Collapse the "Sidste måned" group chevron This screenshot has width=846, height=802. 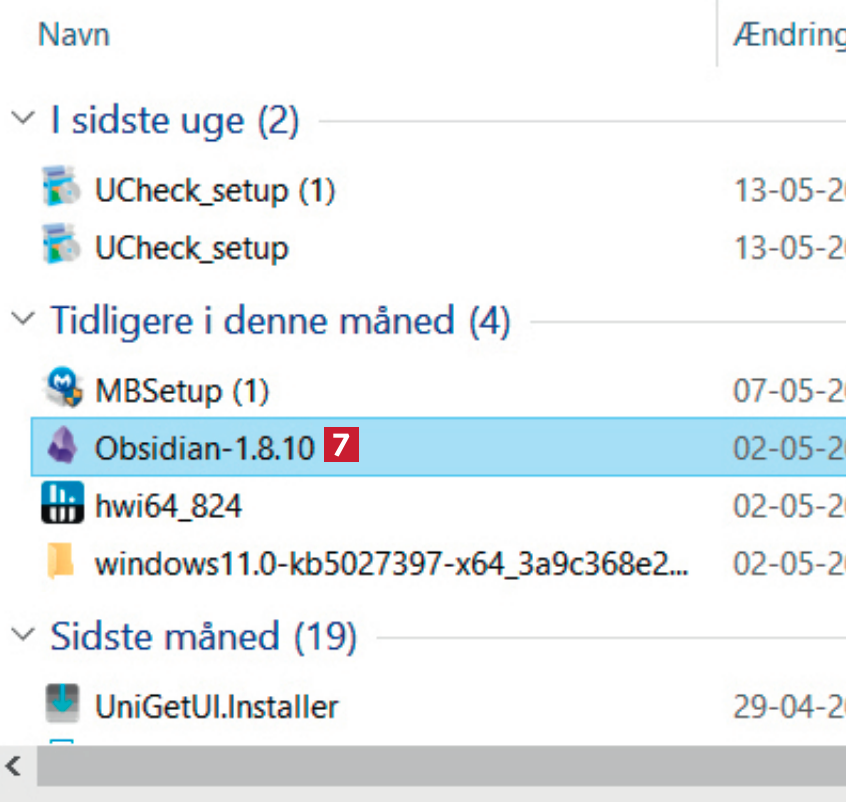[22, 635]
